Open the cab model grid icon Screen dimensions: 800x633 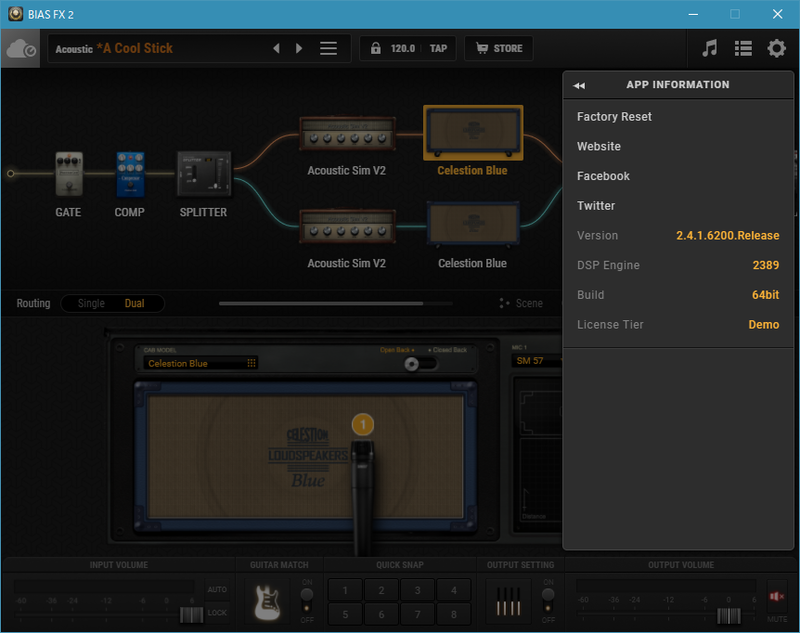point(252,363)
